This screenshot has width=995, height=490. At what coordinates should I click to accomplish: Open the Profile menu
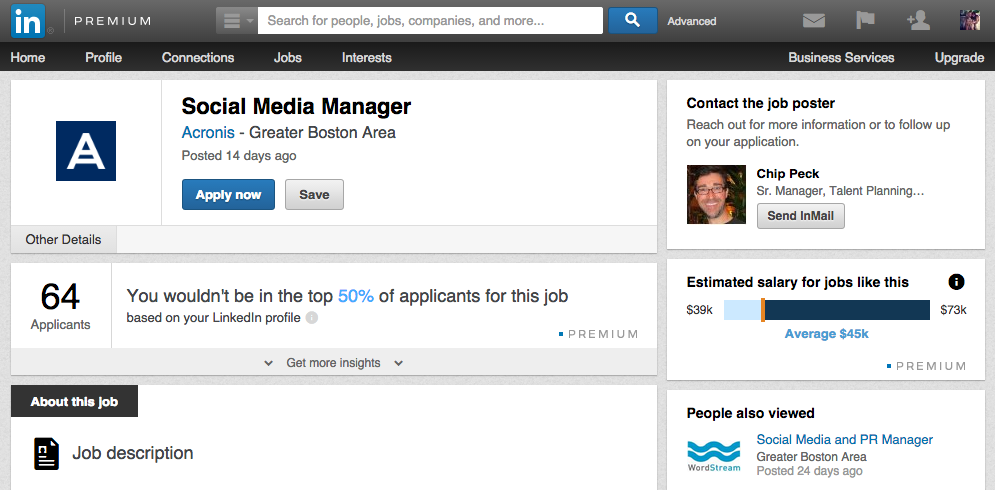(103, 57)
